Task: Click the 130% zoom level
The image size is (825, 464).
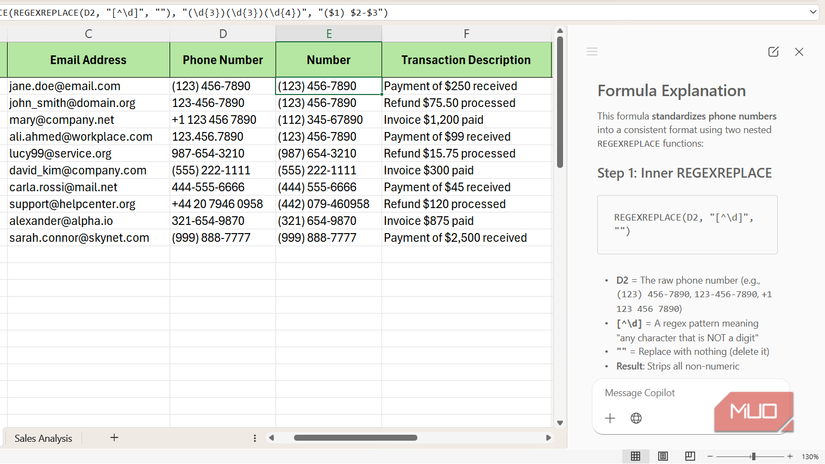Action: click(810, 457)
